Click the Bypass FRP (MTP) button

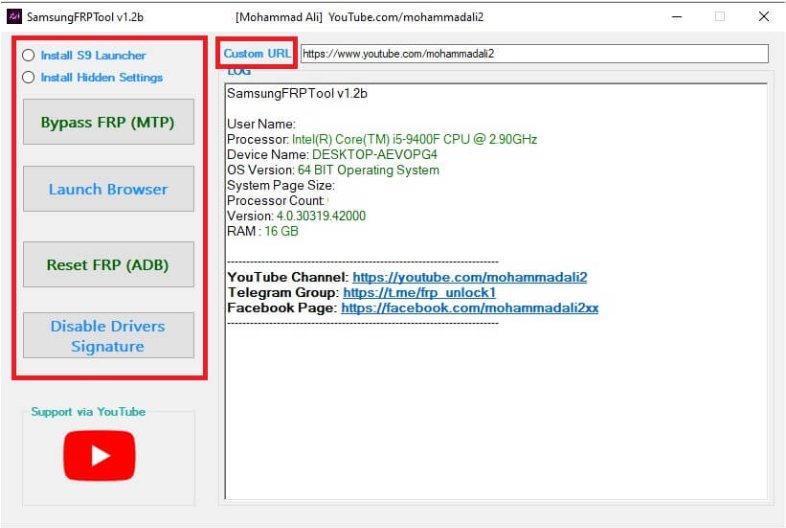(x=108, y=122)
